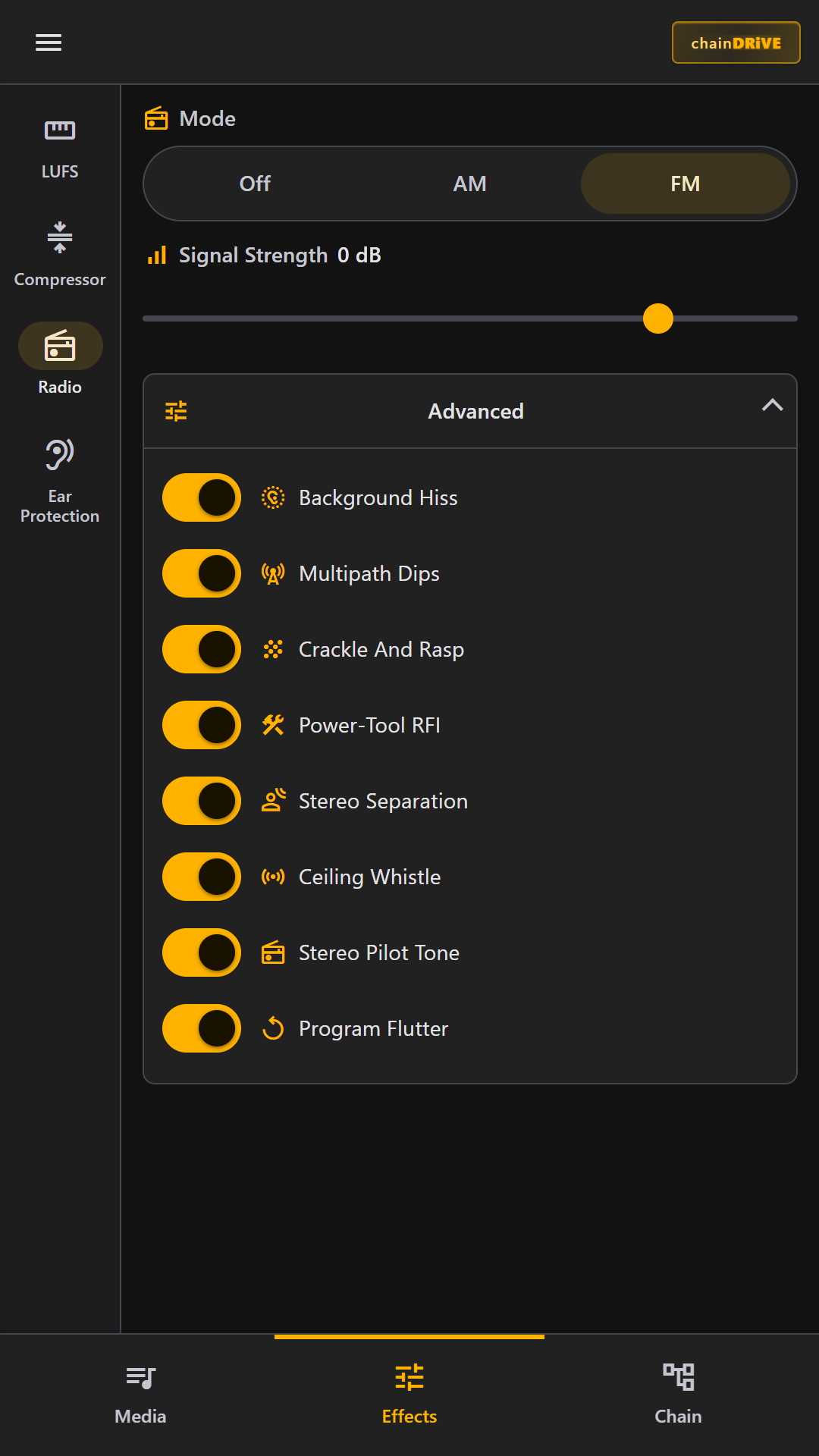Click the Multipath Dips antenna icon
Image resolution: width=819 pixels, height=1456 pixels.
[x=273, y=573]
